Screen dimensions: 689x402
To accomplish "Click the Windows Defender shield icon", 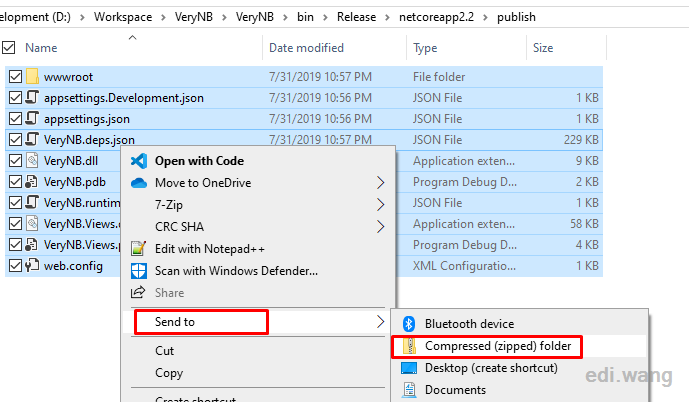I will (x=139, y=271).
